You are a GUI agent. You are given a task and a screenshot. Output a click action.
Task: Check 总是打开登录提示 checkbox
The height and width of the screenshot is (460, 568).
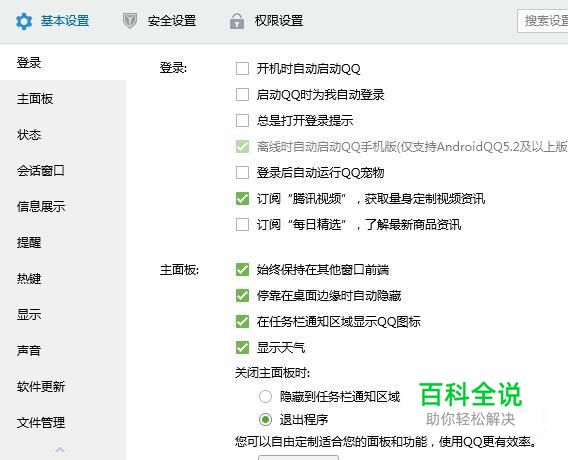pos(242,121)
